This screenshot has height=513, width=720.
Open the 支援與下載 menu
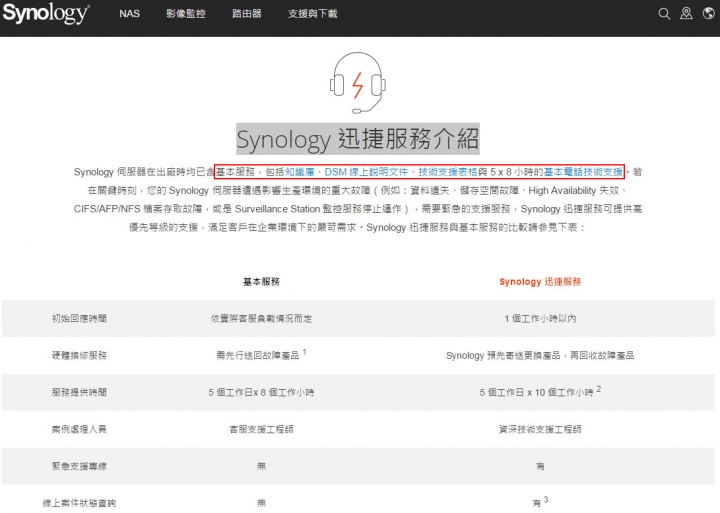313,14
